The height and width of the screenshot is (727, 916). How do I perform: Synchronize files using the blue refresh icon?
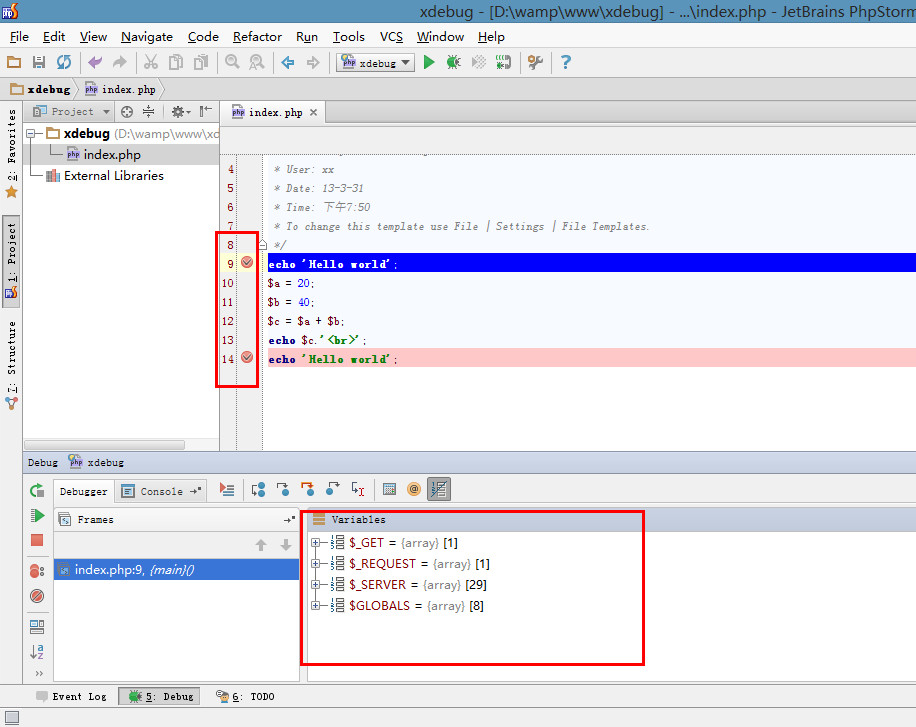click(x=64, y=62)
